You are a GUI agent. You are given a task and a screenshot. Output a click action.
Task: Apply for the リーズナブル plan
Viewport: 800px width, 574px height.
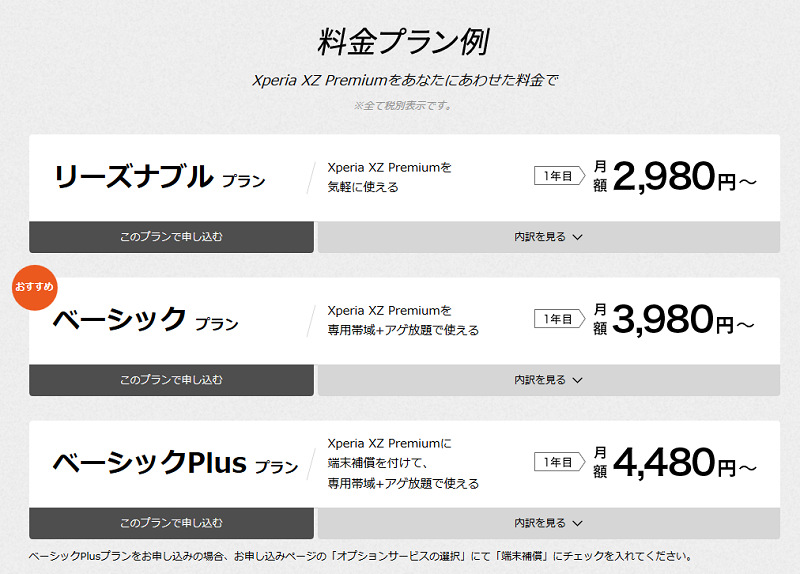171,237
